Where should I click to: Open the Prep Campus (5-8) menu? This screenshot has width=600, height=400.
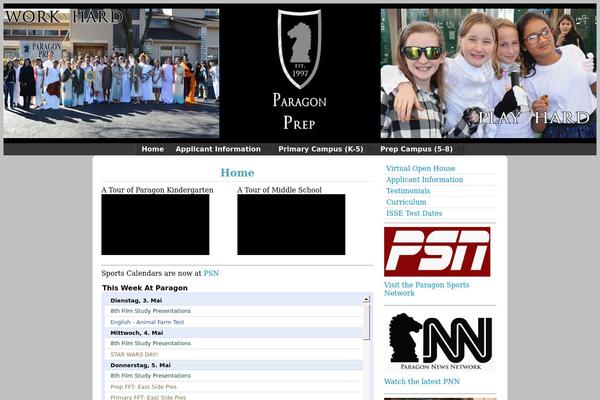(x=416, y=149)
